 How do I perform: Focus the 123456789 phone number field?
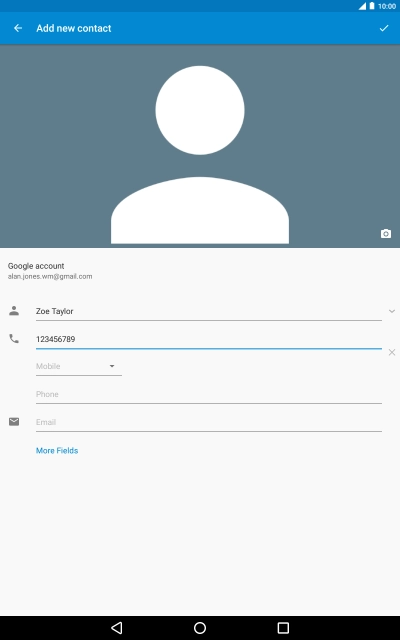(209, 340)
